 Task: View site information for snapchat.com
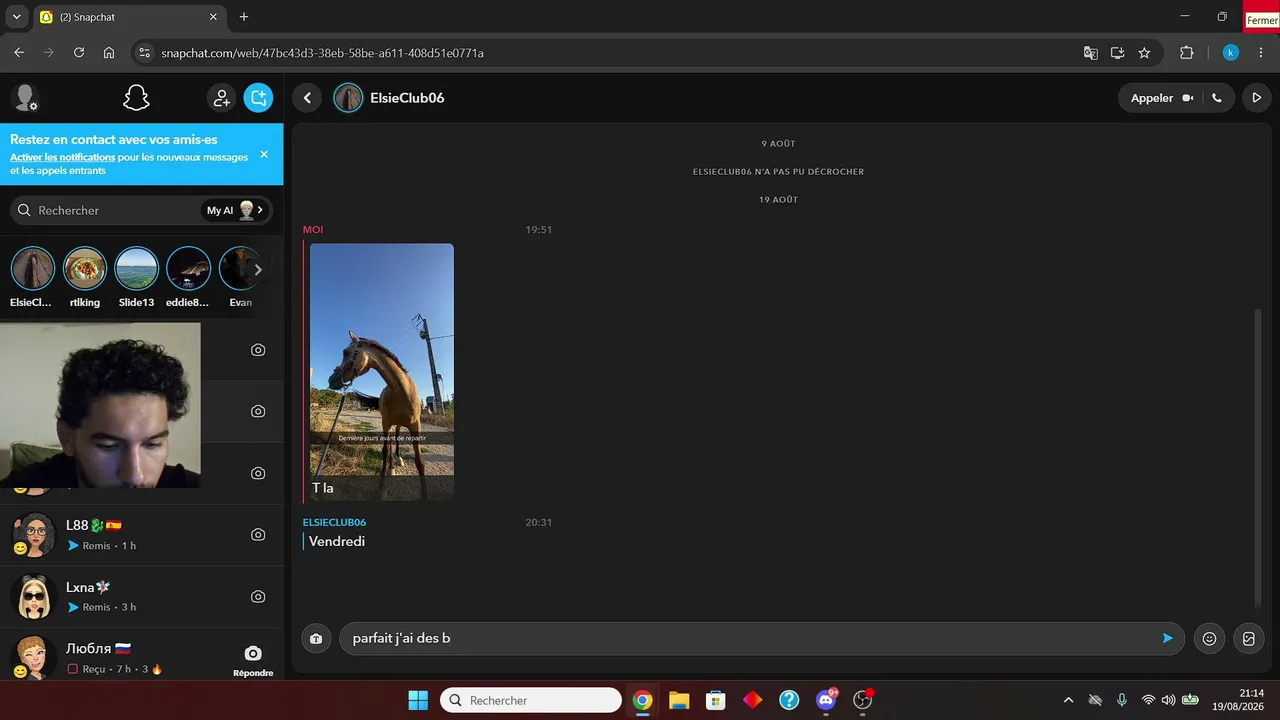[x=145, y=53]
